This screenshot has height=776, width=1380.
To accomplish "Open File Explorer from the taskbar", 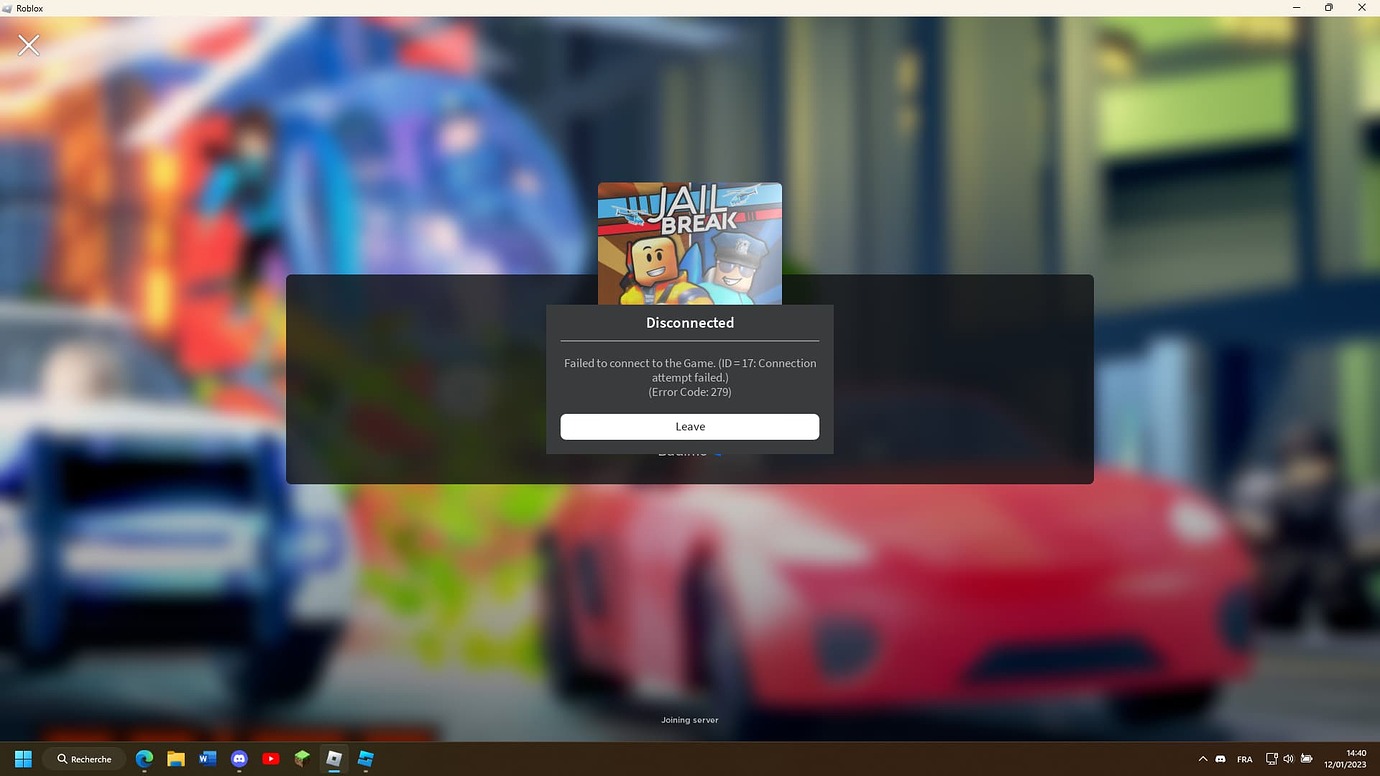I will 176,759.
